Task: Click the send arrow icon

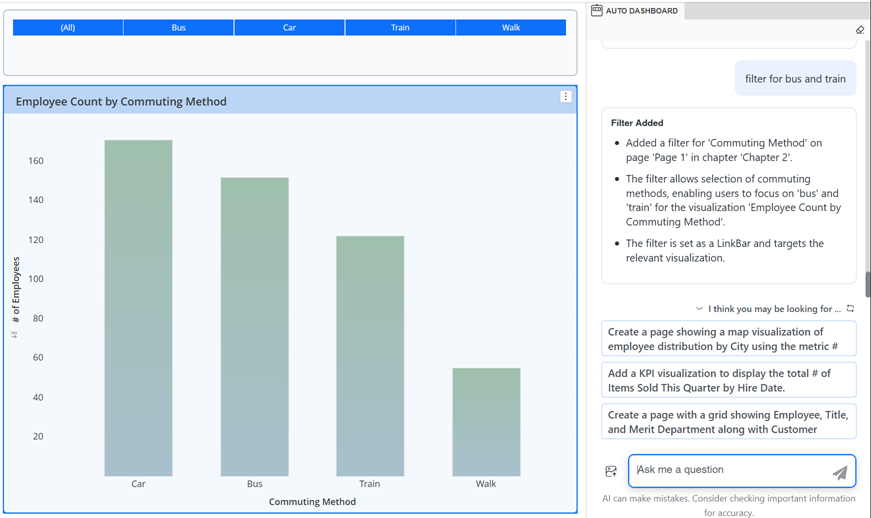Action: 840,472
